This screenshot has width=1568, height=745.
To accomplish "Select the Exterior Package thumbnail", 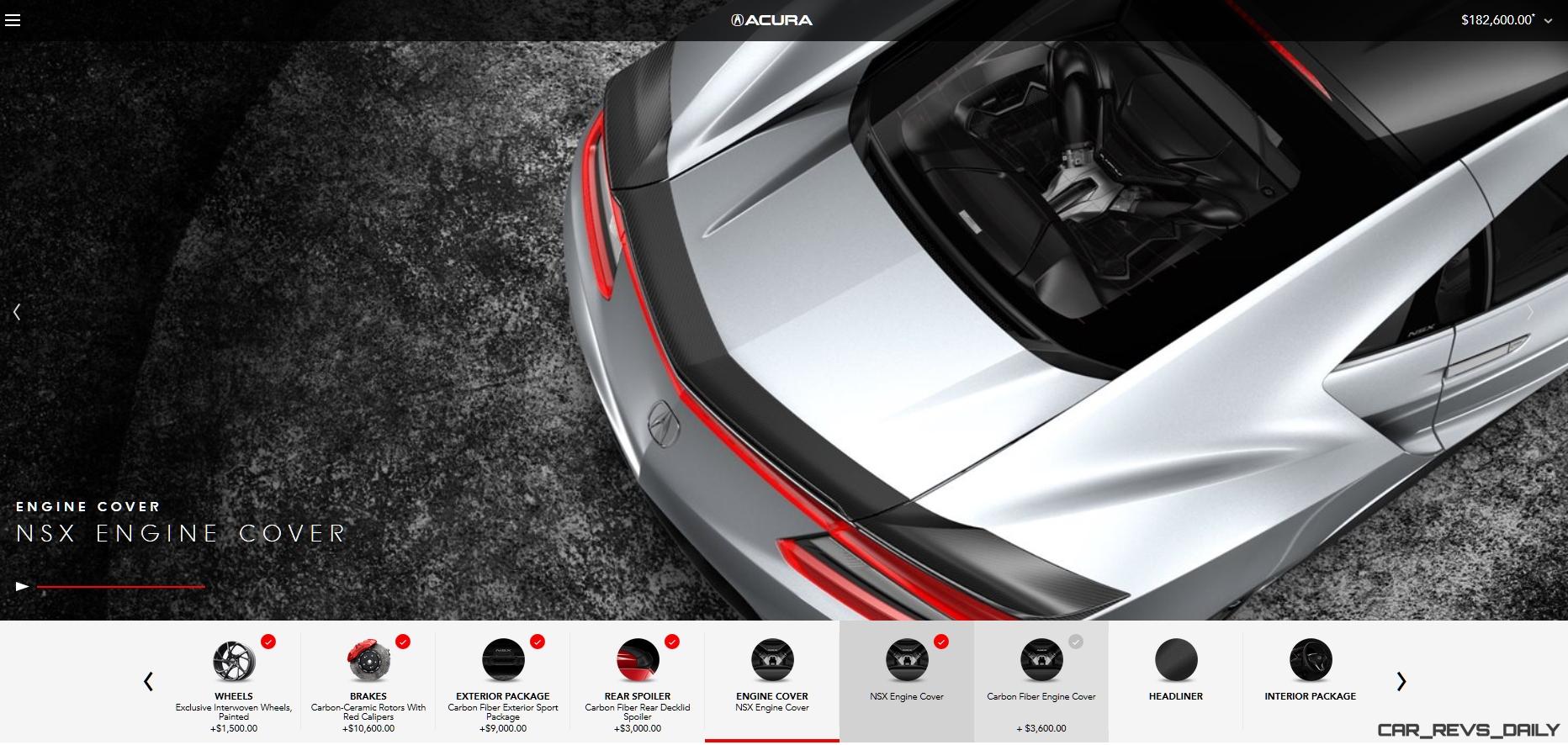I will 503,660.
